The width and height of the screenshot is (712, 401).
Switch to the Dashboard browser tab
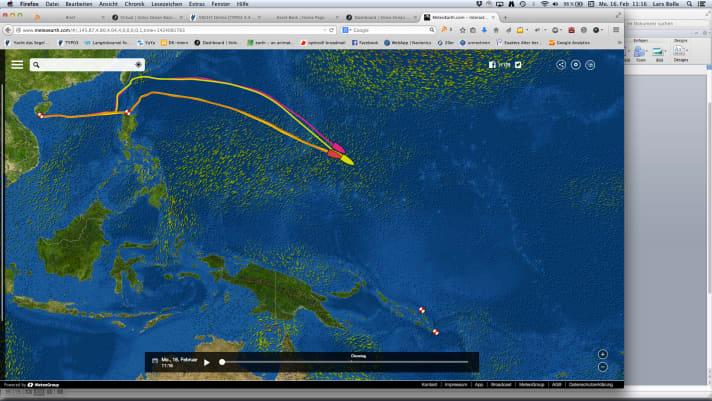point(377,18)
